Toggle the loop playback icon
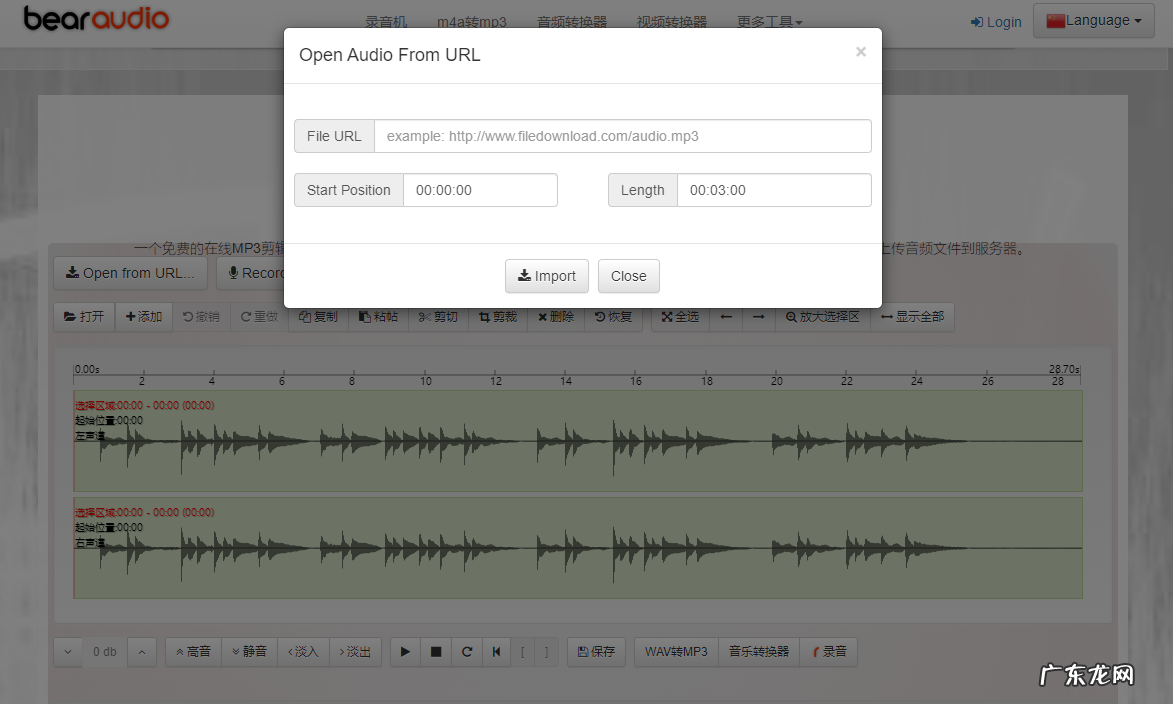Image resolution: width=1173 pixels, height=704 pixels. click(x=466, y=652)
